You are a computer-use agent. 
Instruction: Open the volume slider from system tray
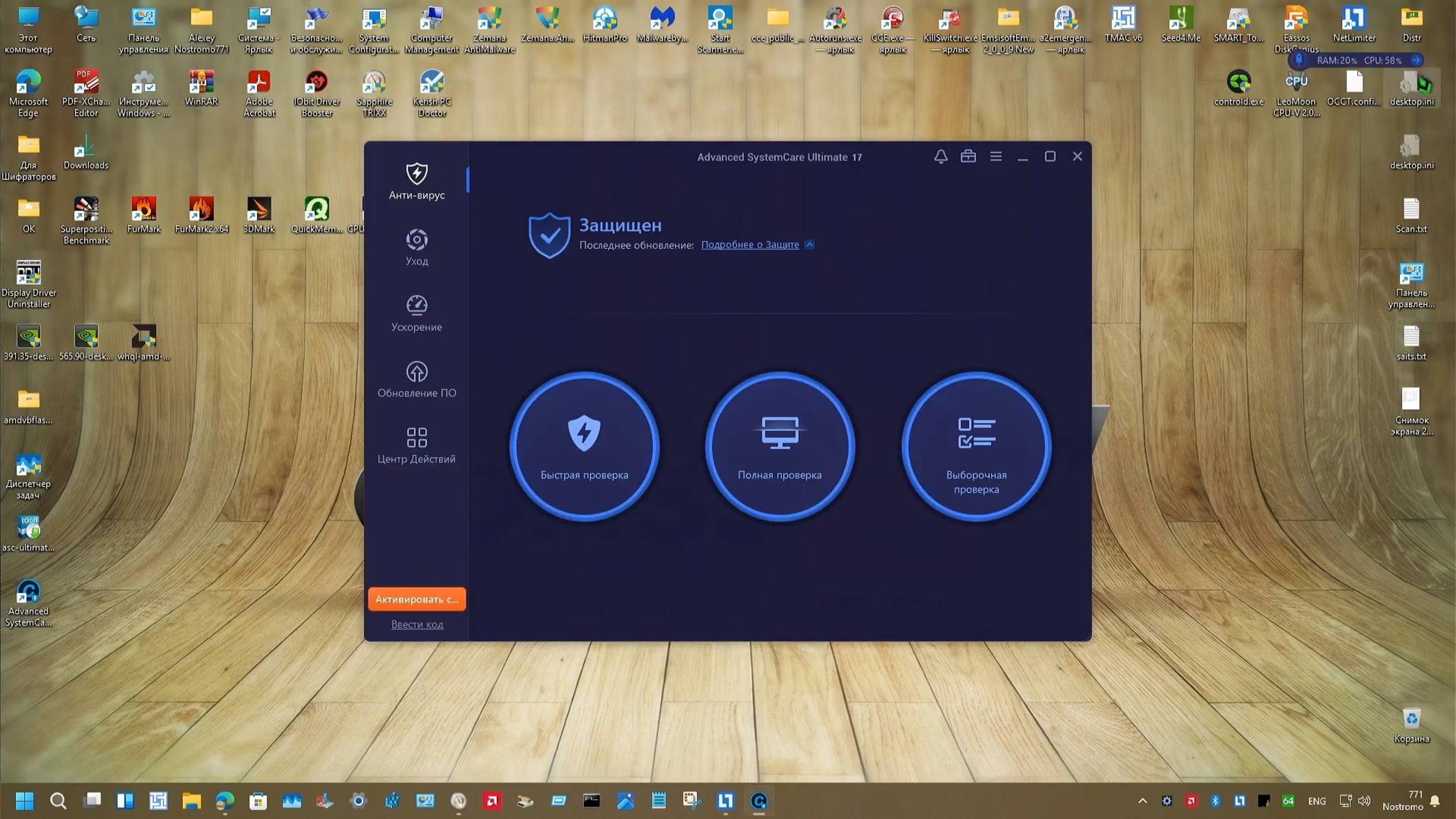(1364, 800)
